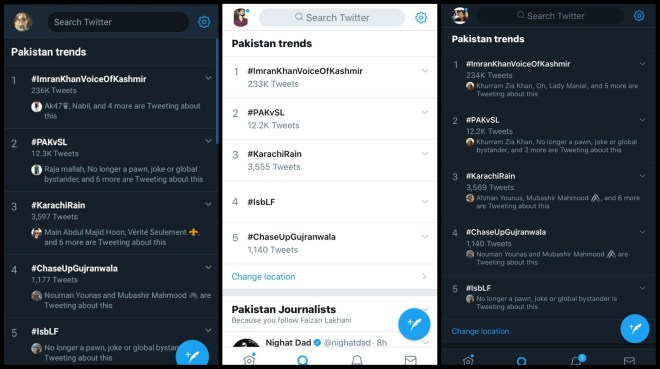
Task: Open #ChaseUpGujranwala trend in right panel
Action: (506, 232)
